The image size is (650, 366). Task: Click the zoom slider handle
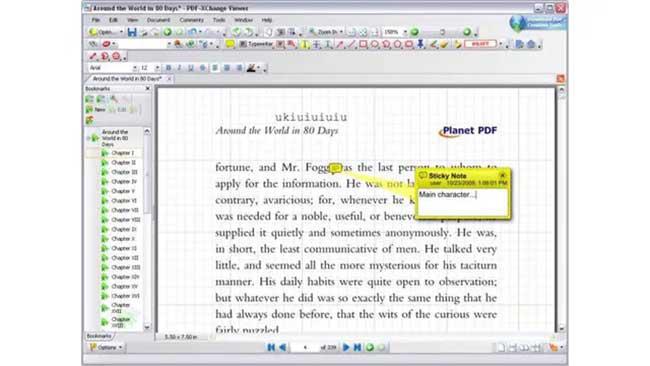click(x=442, y=32)
